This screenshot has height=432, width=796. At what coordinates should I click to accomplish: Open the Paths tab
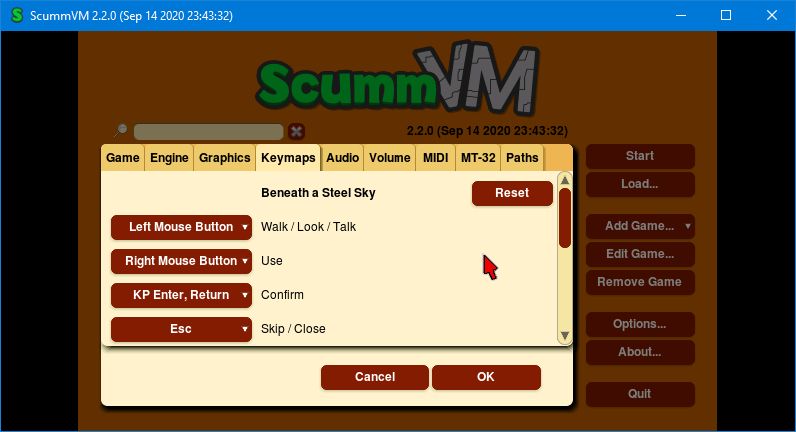tap(522, 158)
